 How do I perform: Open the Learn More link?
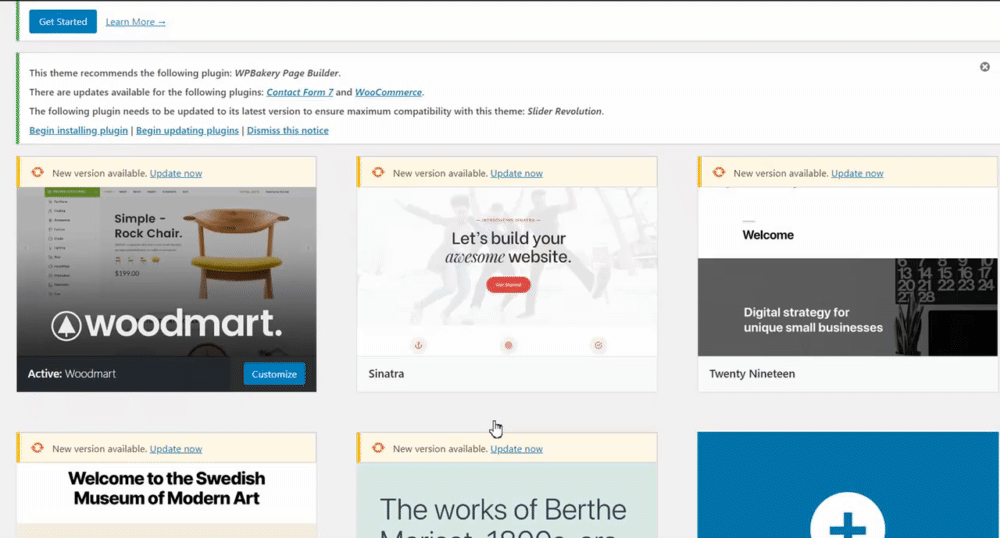point(135,22)
